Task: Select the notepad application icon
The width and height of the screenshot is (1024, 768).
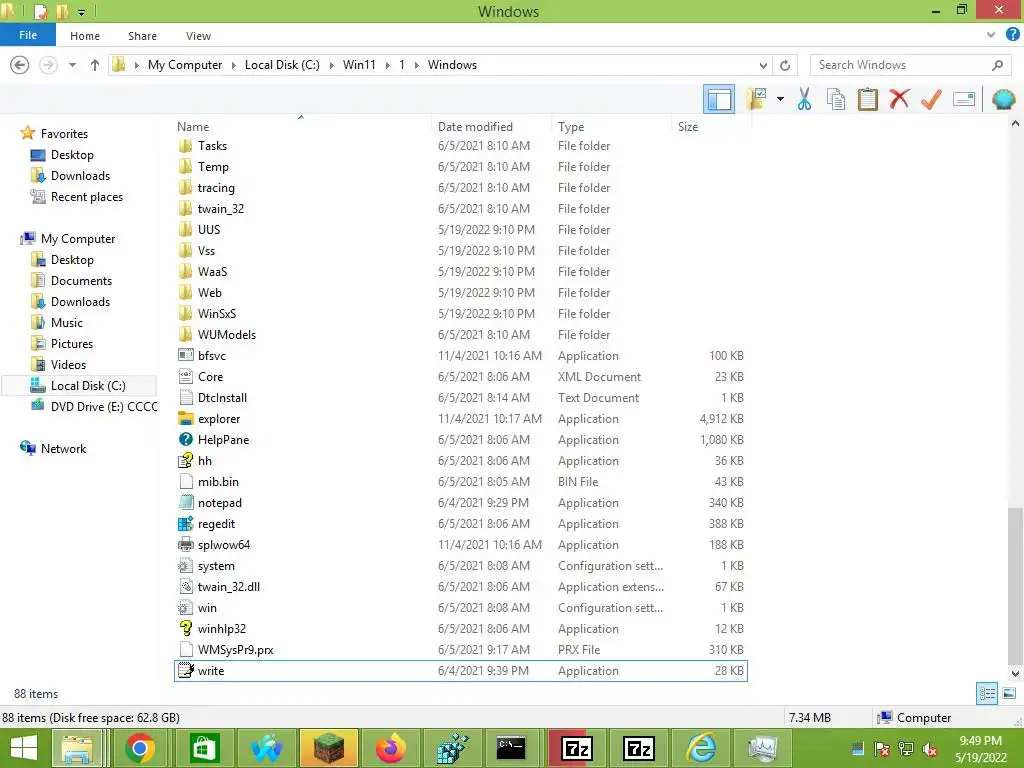Action: (x=186, y=503)
